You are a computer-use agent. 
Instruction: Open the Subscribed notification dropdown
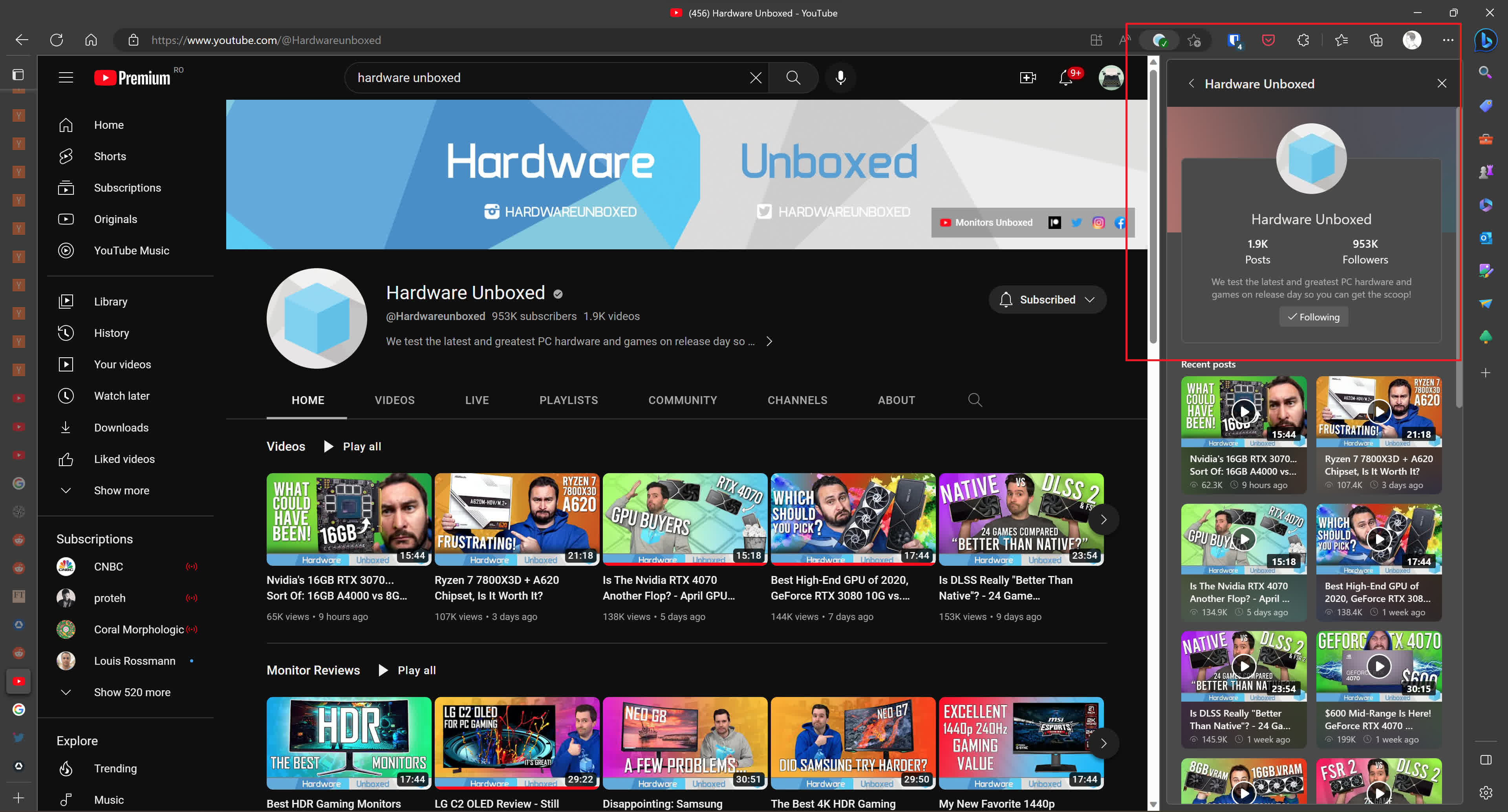[x=1047, y=300]
